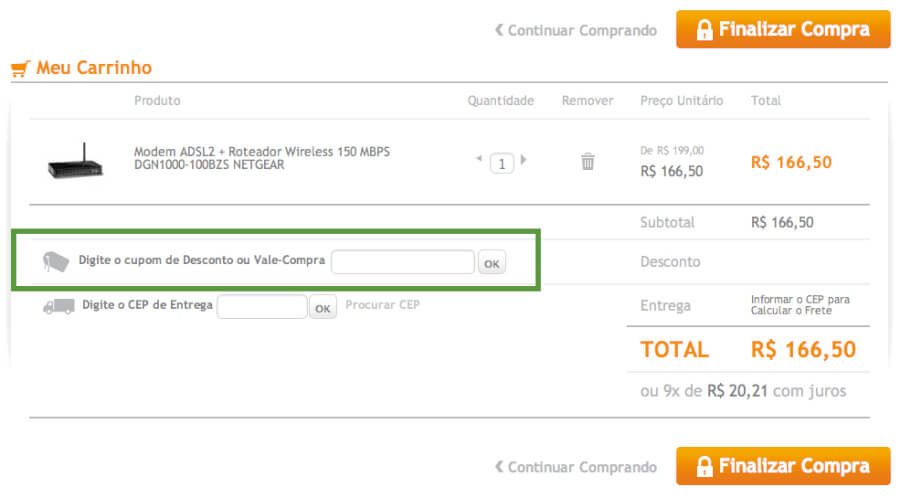
Task: Click the trash icon to remove the modem
Action: click(x=588, y=161)
